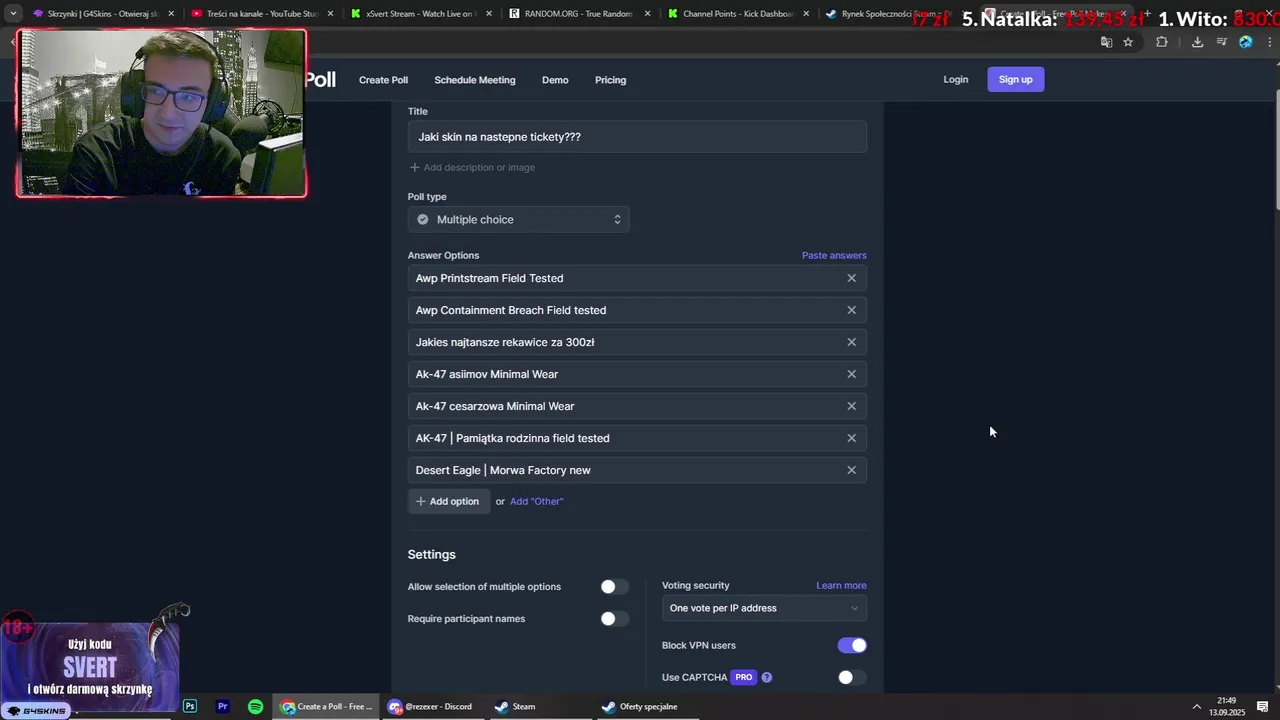Remove the Jakies najtansze rekawice option
The width and height of the screenshot is (1280, 720).
pos(852,342)
